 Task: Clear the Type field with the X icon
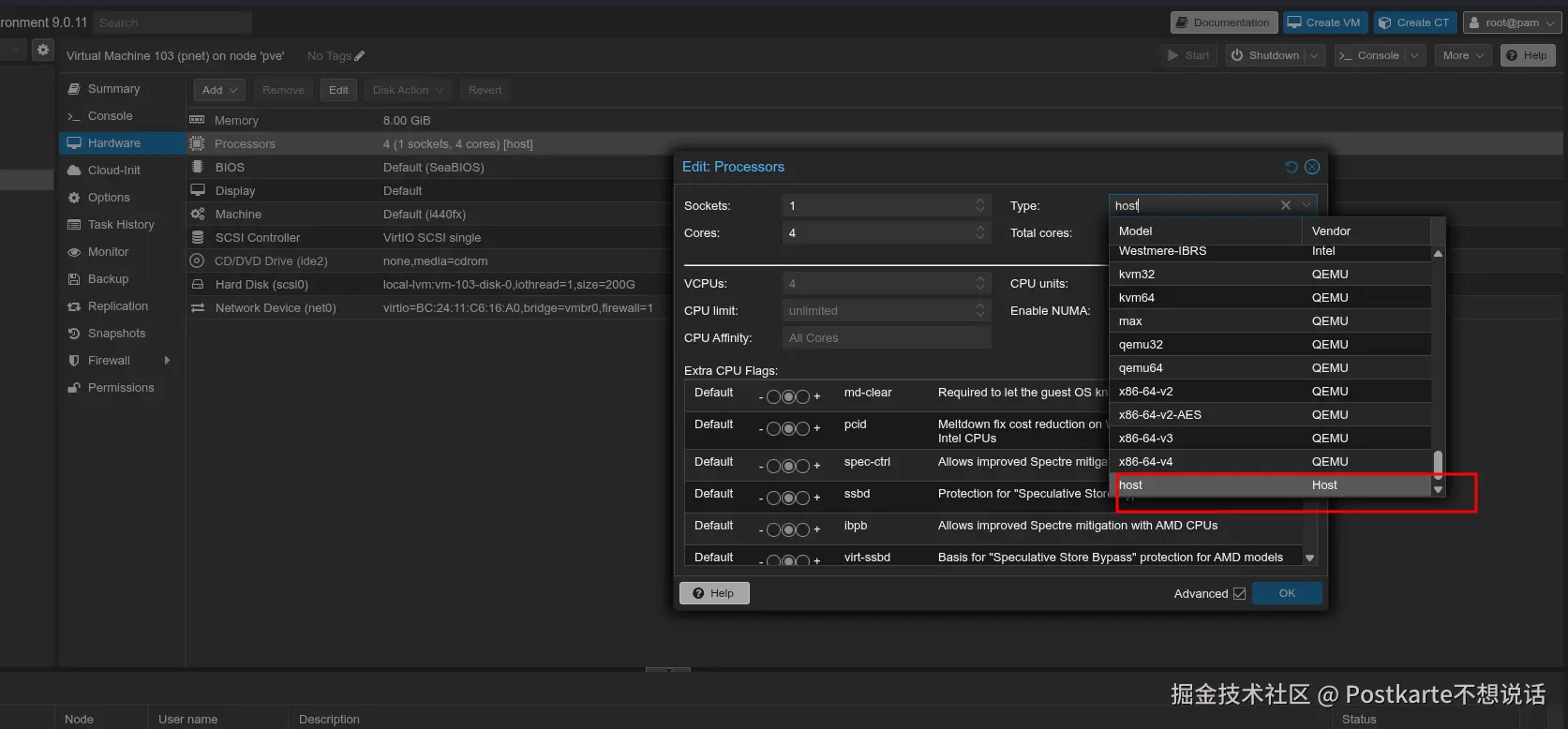click(x=1285, y=205)
